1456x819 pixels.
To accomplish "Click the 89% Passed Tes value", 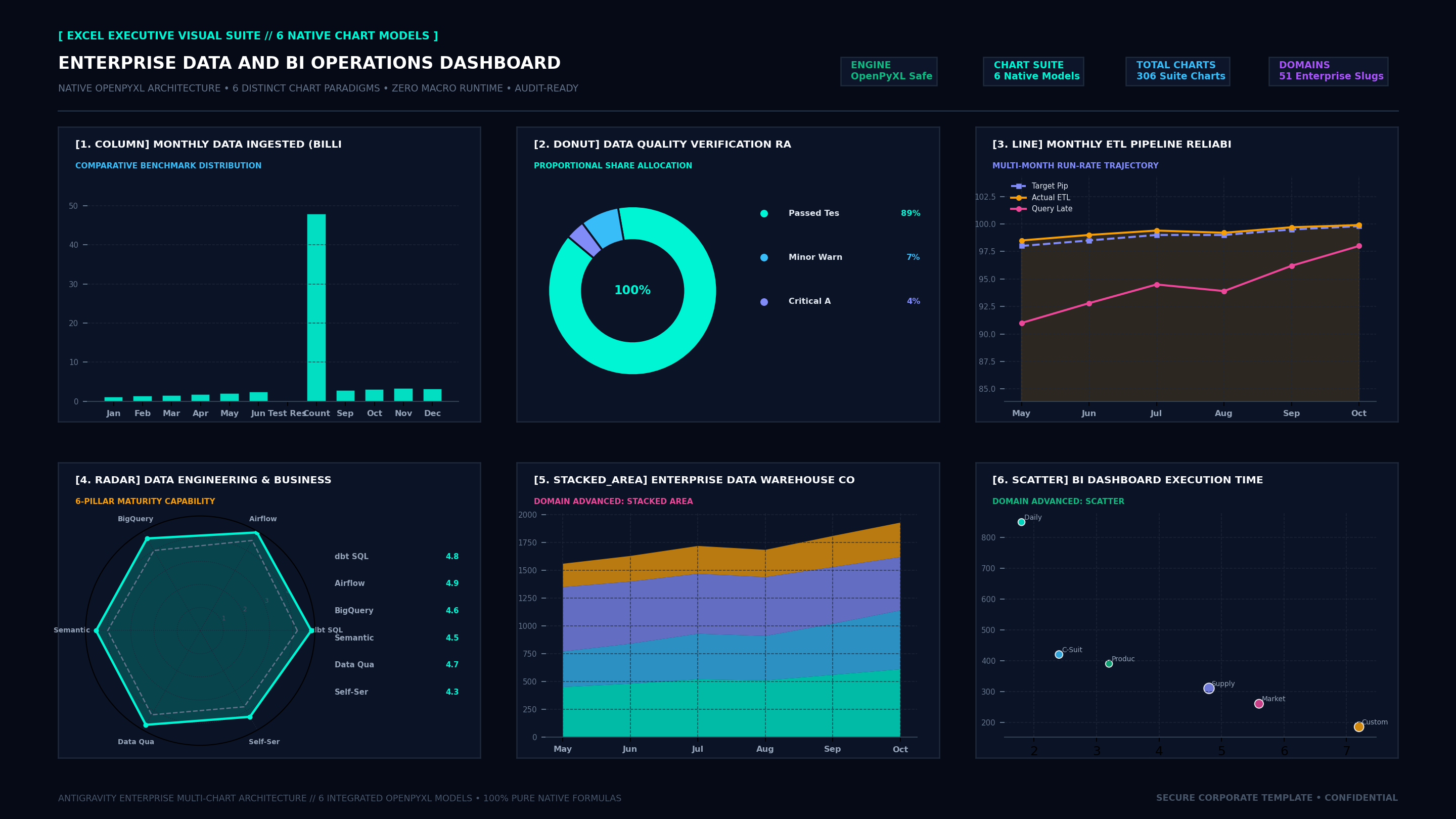I will click(x=911, y=214).
